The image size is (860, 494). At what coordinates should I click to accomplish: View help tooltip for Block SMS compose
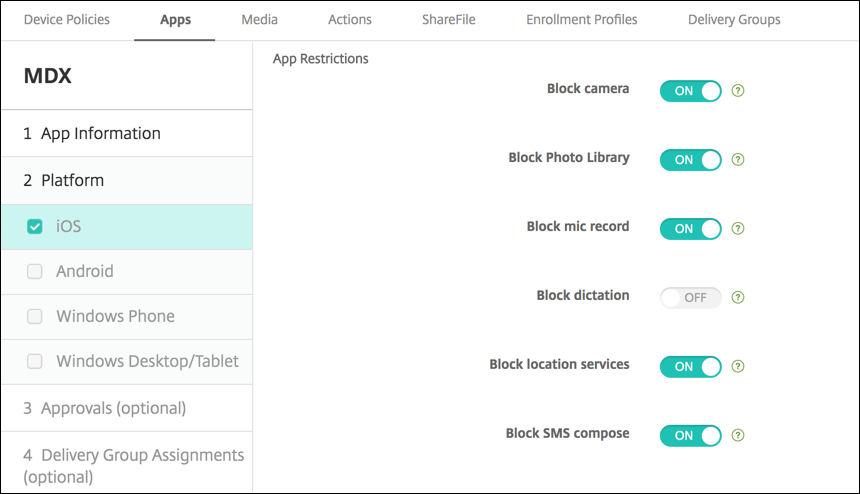pos(738,435)
